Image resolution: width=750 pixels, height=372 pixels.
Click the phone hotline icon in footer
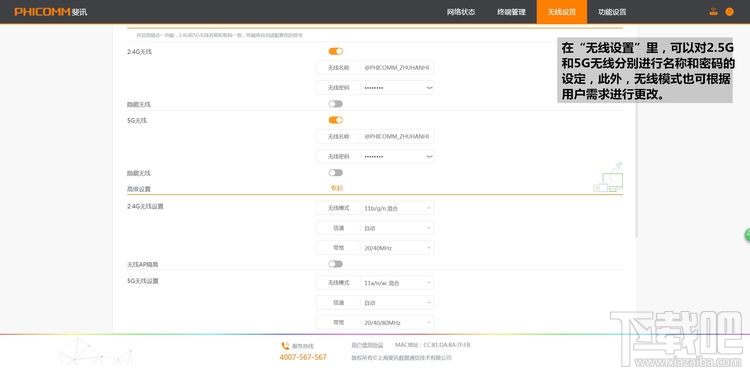coord(285,346)
